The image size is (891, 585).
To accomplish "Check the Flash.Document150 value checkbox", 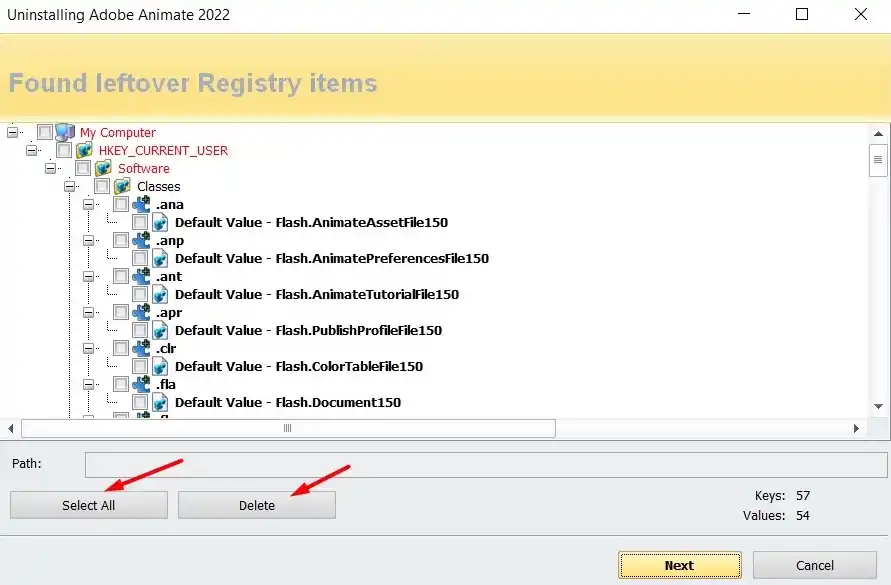I will (x=140, y=403).
